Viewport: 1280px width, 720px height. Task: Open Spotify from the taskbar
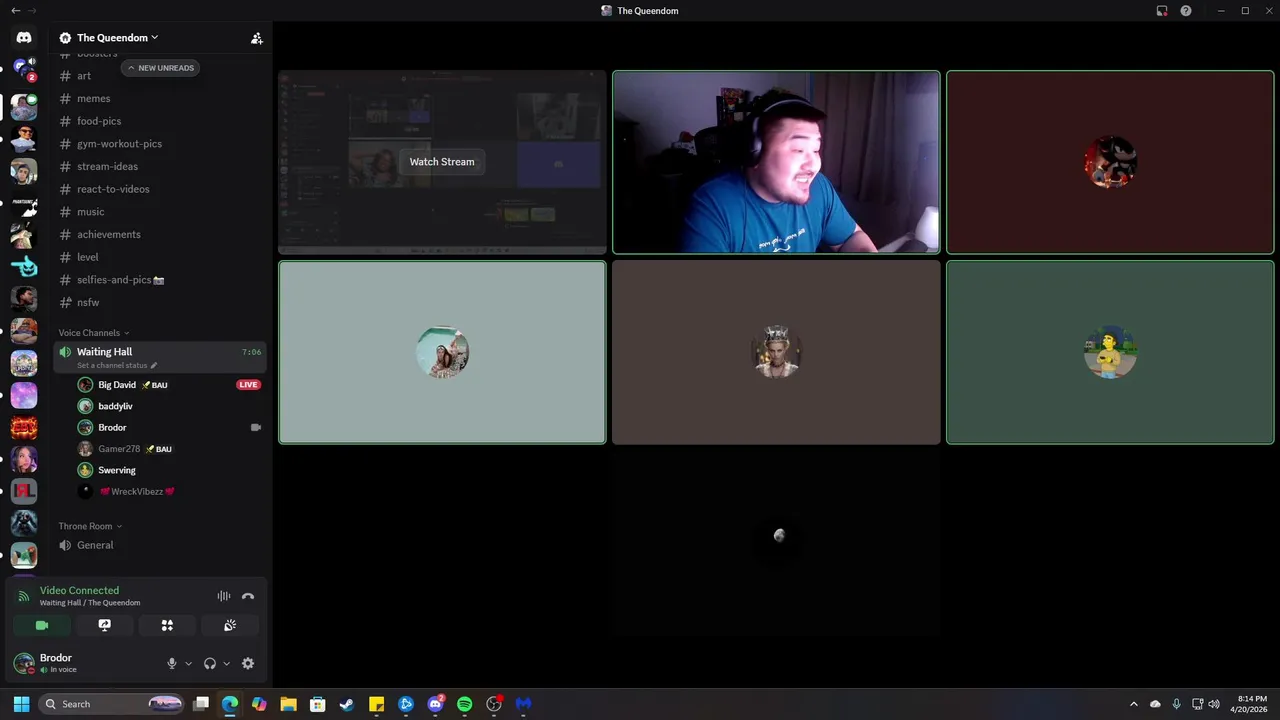pos(464,704)
